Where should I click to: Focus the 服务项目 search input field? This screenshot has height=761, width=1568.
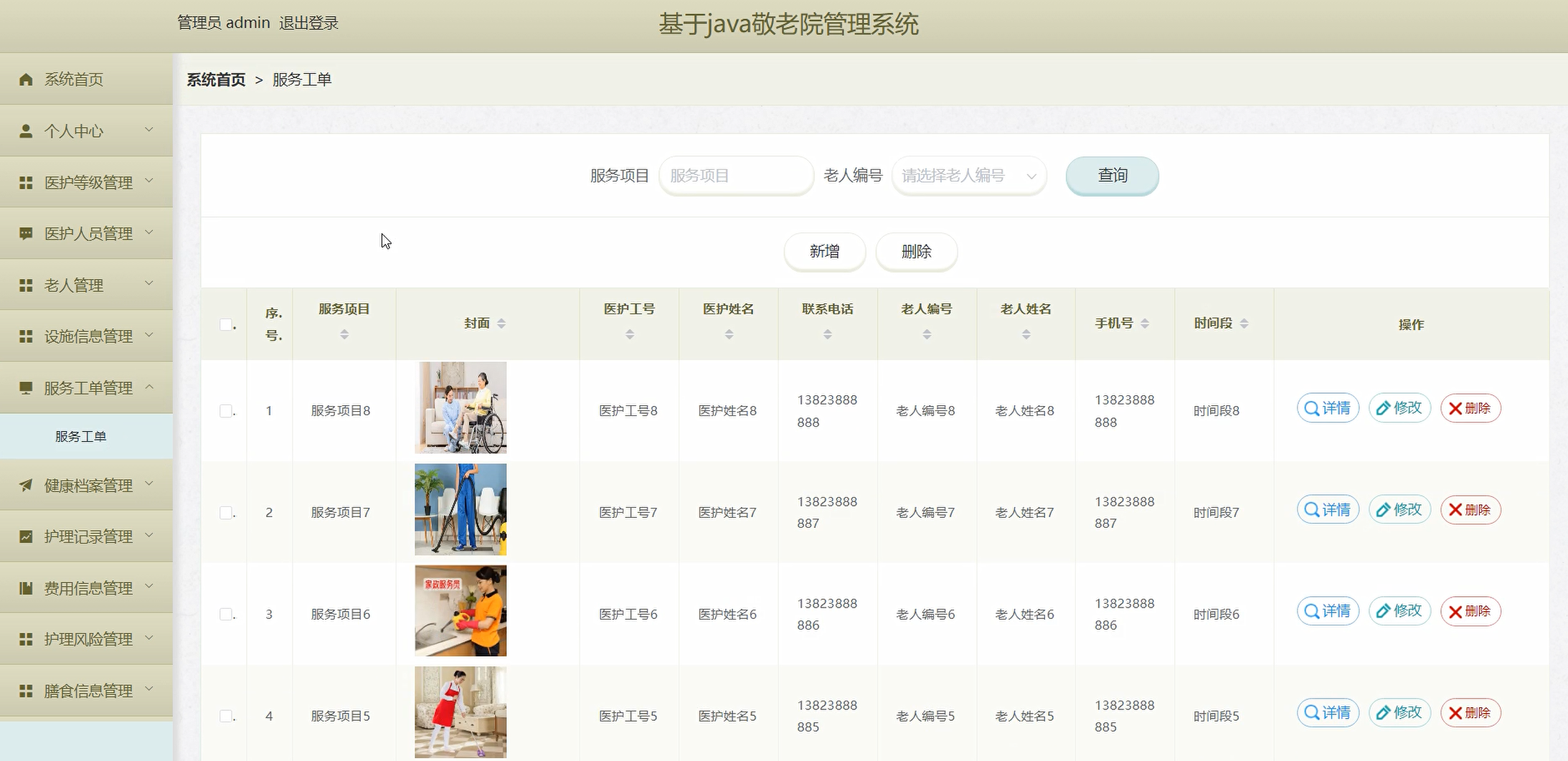click(736, 176)
